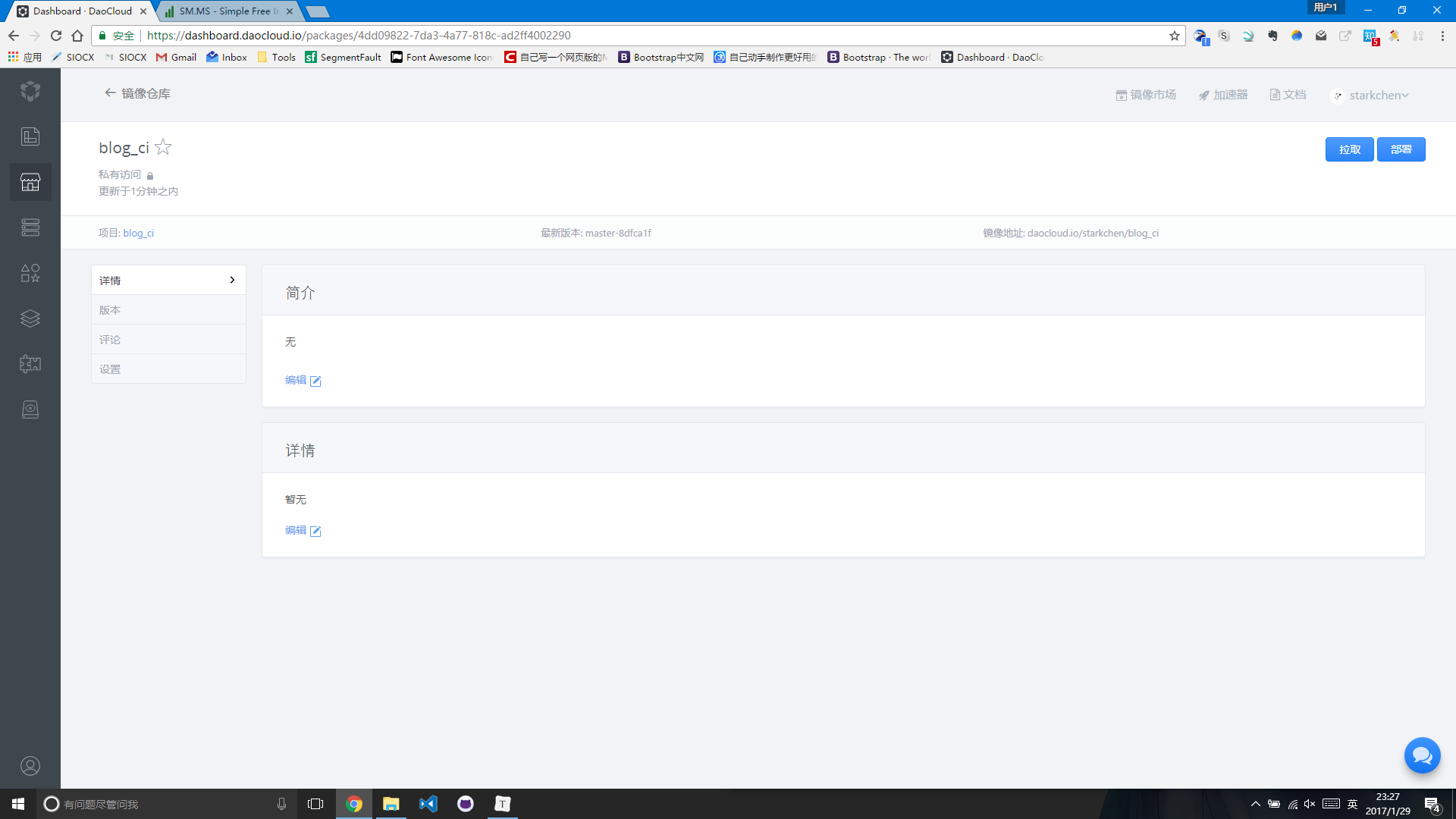Toggle the system volume mute icon in the tray
The image size is (1456, 819).
(1310, 804)
